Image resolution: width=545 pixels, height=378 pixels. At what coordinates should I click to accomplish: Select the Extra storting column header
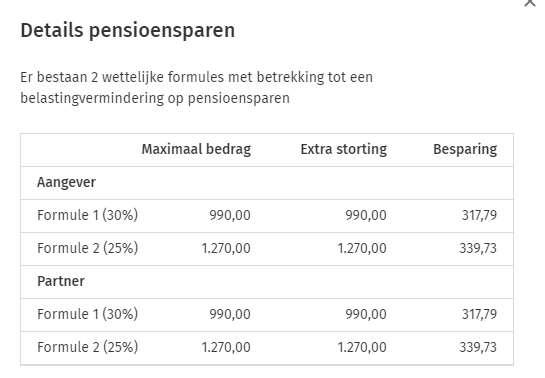click(343, 149)
